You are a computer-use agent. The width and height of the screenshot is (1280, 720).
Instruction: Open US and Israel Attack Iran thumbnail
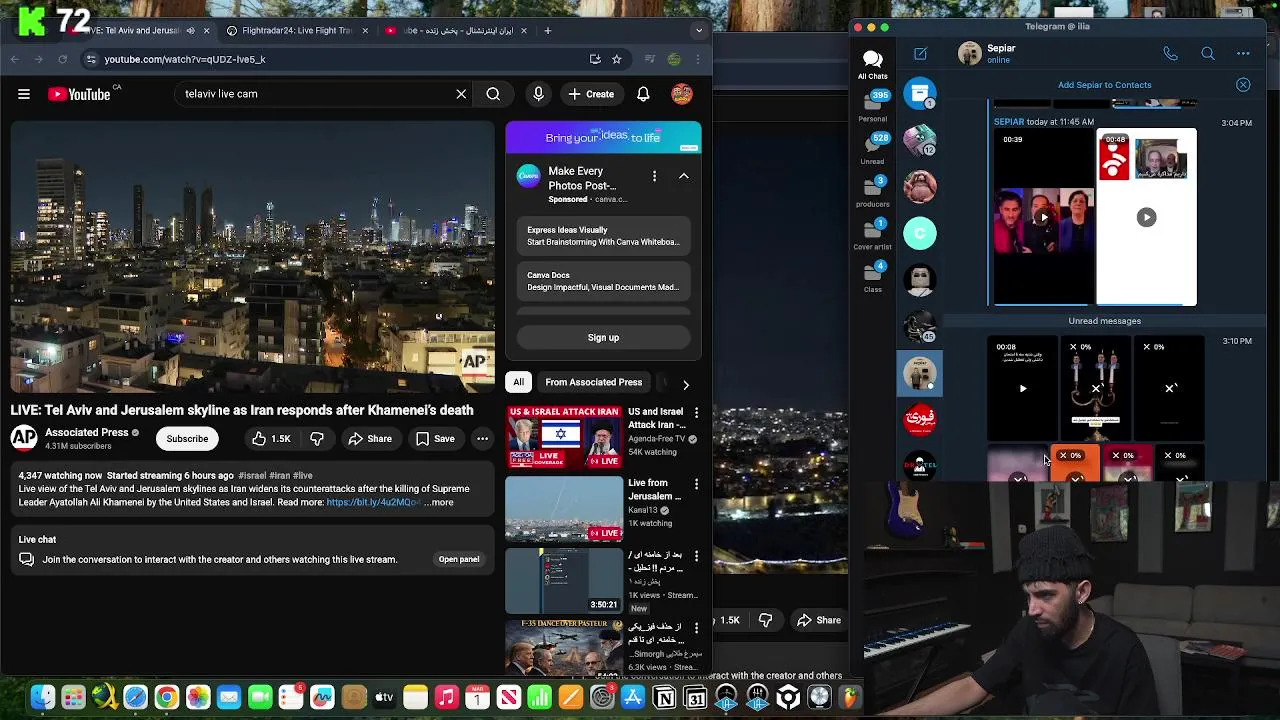pyautogui.click(x=564, y=437)
